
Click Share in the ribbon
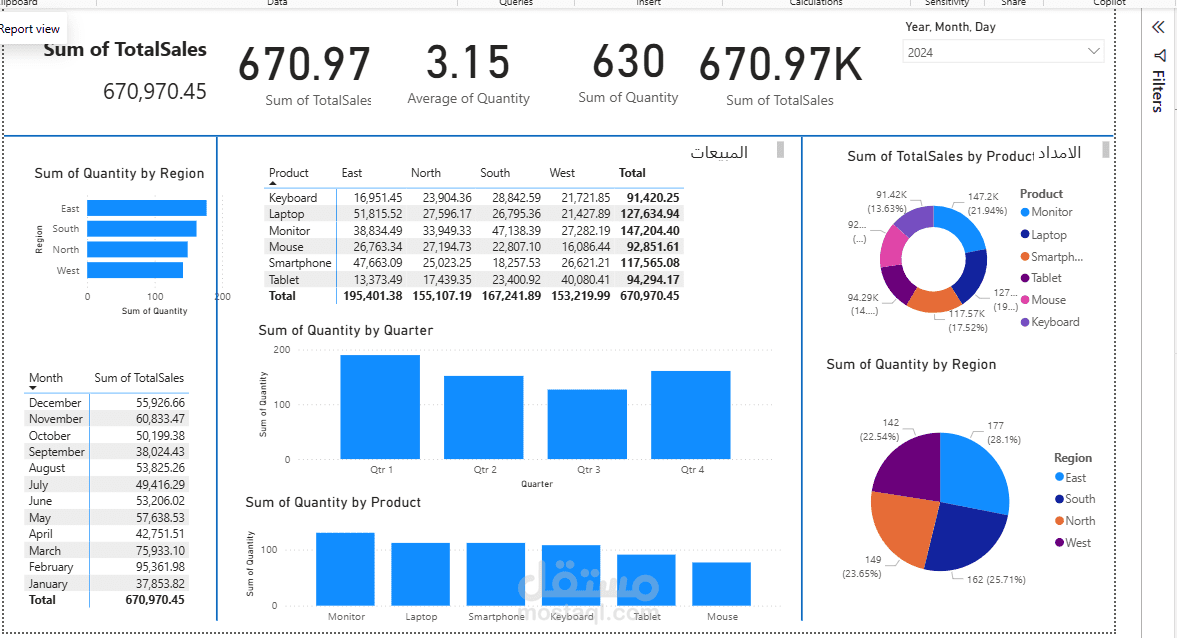point(1013,3)
